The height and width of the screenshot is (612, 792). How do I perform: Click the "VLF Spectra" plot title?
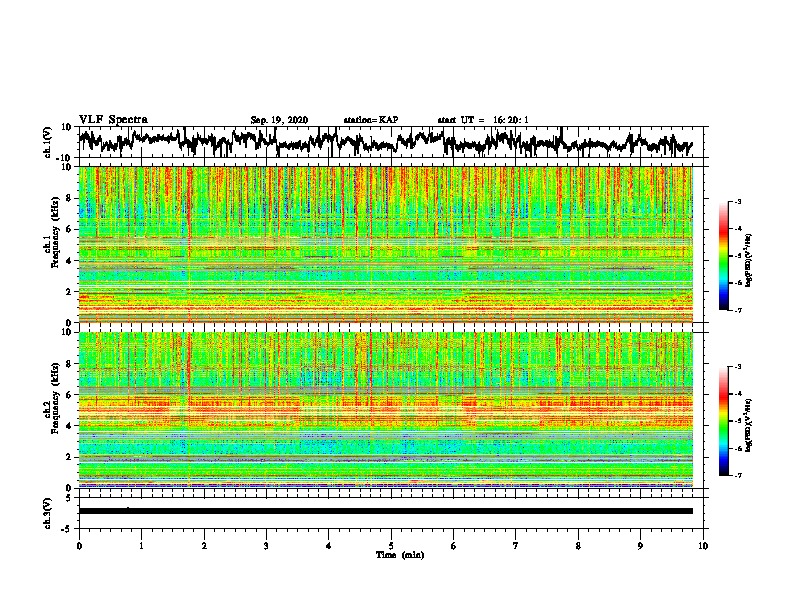(x=113, y=120)
